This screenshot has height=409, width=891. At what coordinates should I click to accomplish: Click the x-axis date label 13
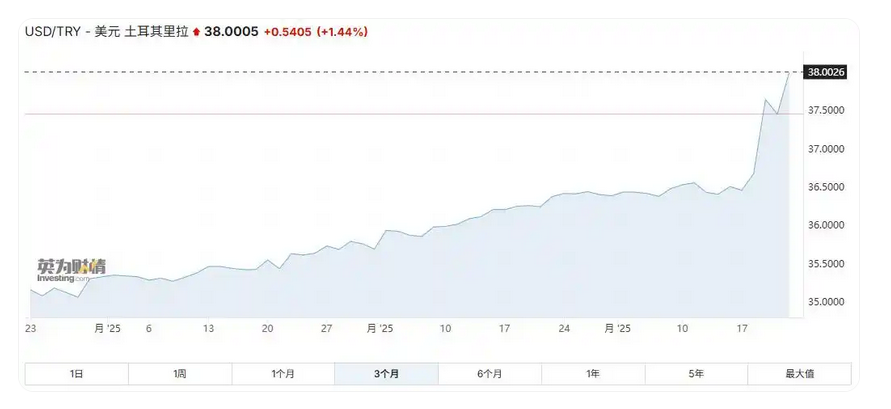pyautogui.click(x=208, y=328)
